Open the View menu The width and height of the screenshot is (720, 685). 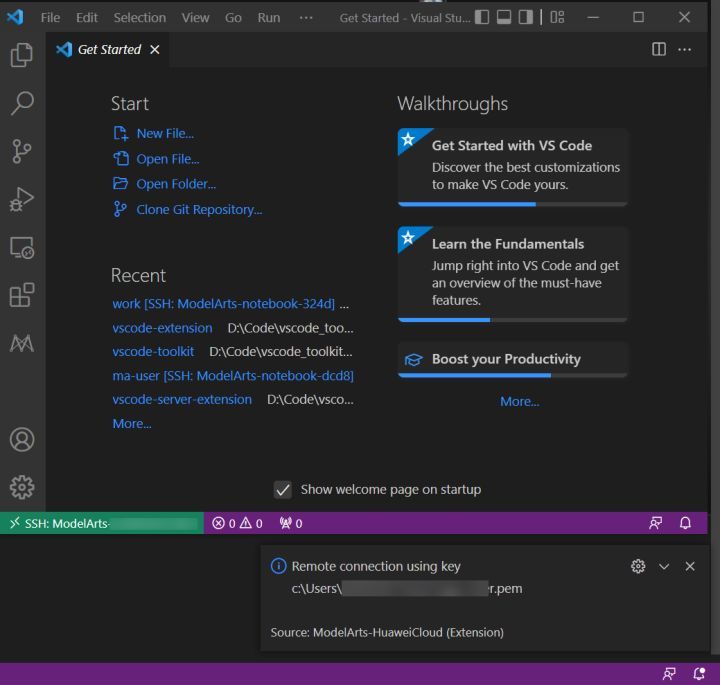pyautogui.click(x=195, y=17)
